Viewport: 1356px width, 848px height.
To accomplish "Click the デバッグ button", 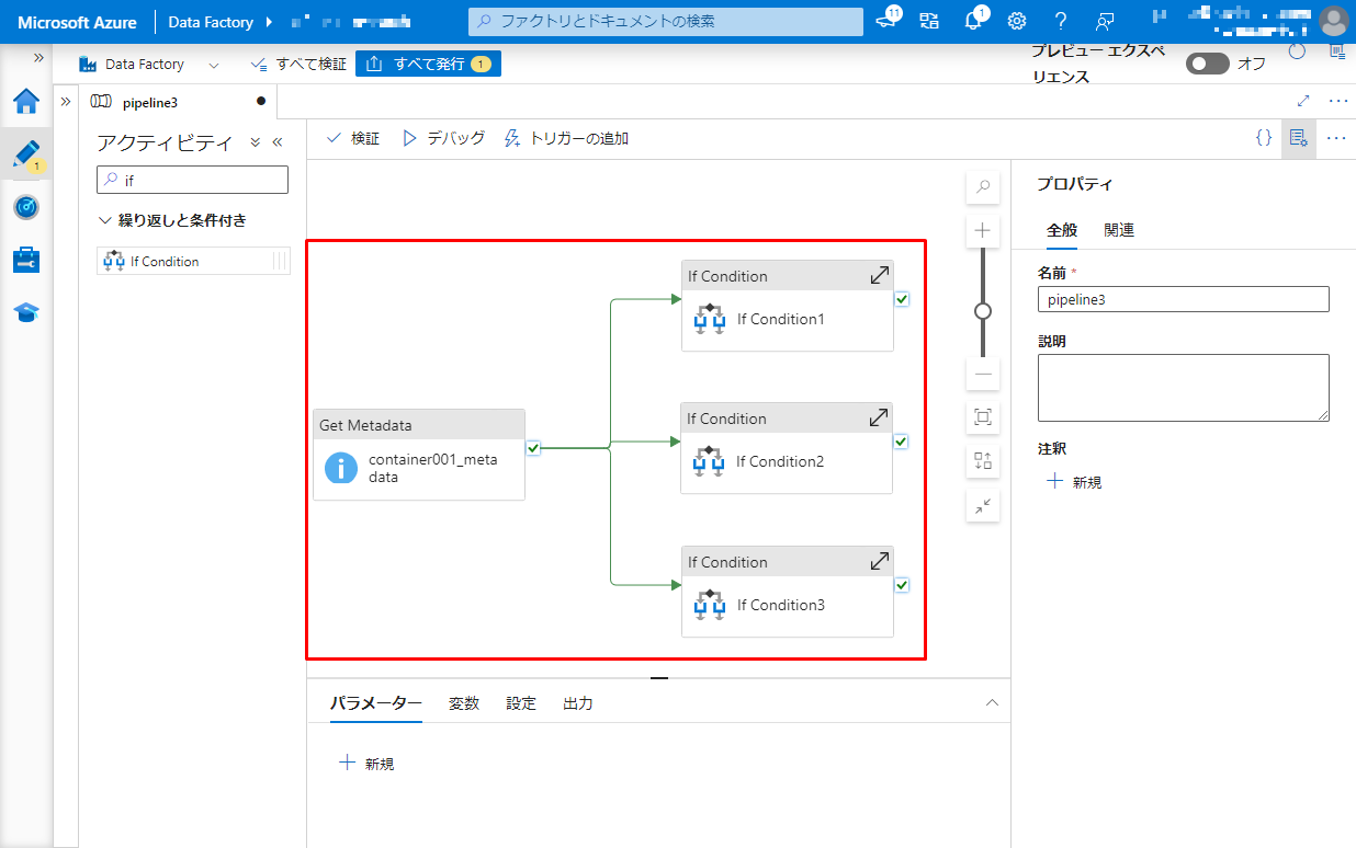I will (444, 138).
